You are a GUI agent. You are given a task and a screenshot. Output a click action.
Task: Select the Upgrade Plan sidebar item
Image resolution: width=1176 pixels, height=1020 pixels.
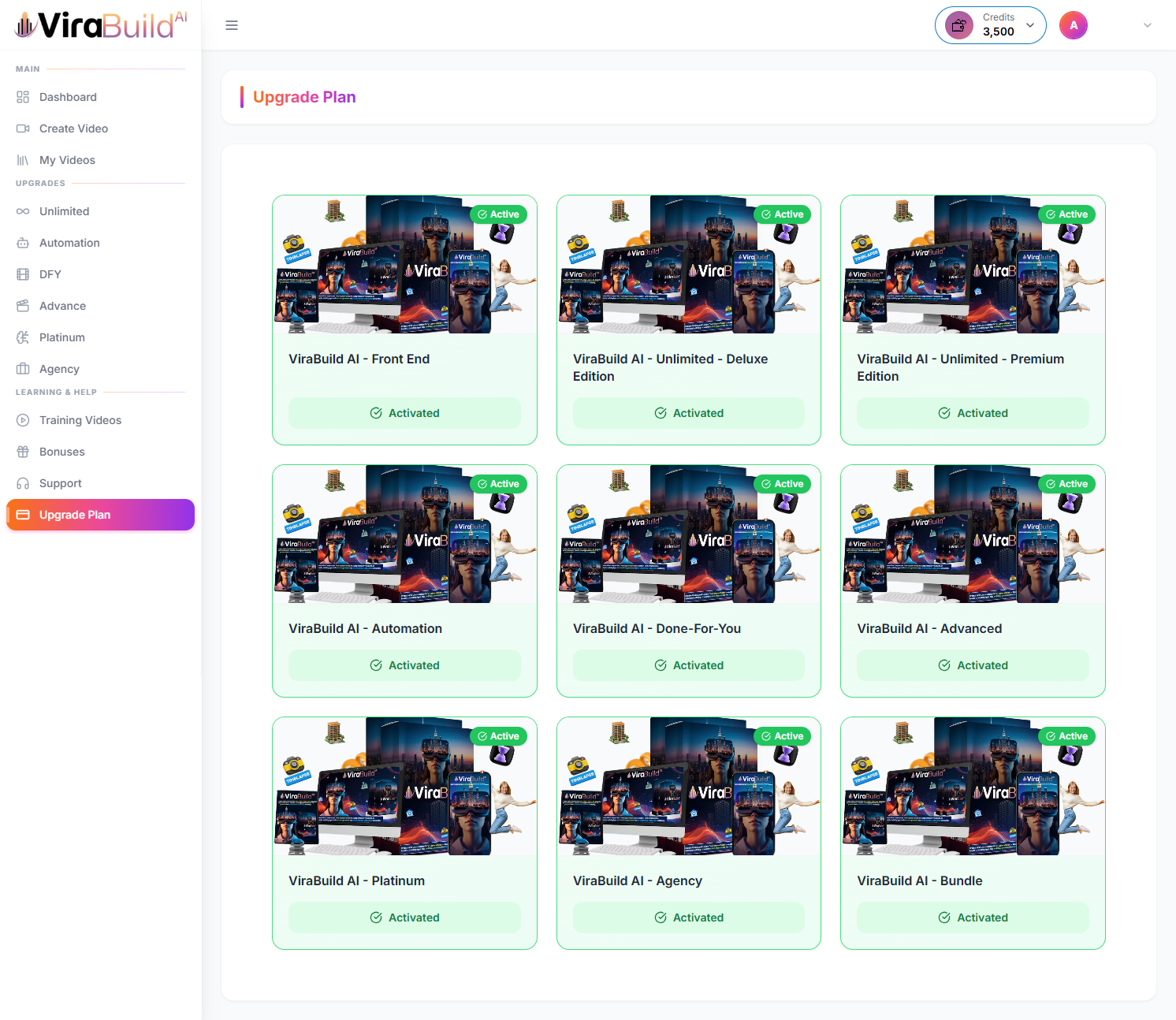click(x=100, y=515)
